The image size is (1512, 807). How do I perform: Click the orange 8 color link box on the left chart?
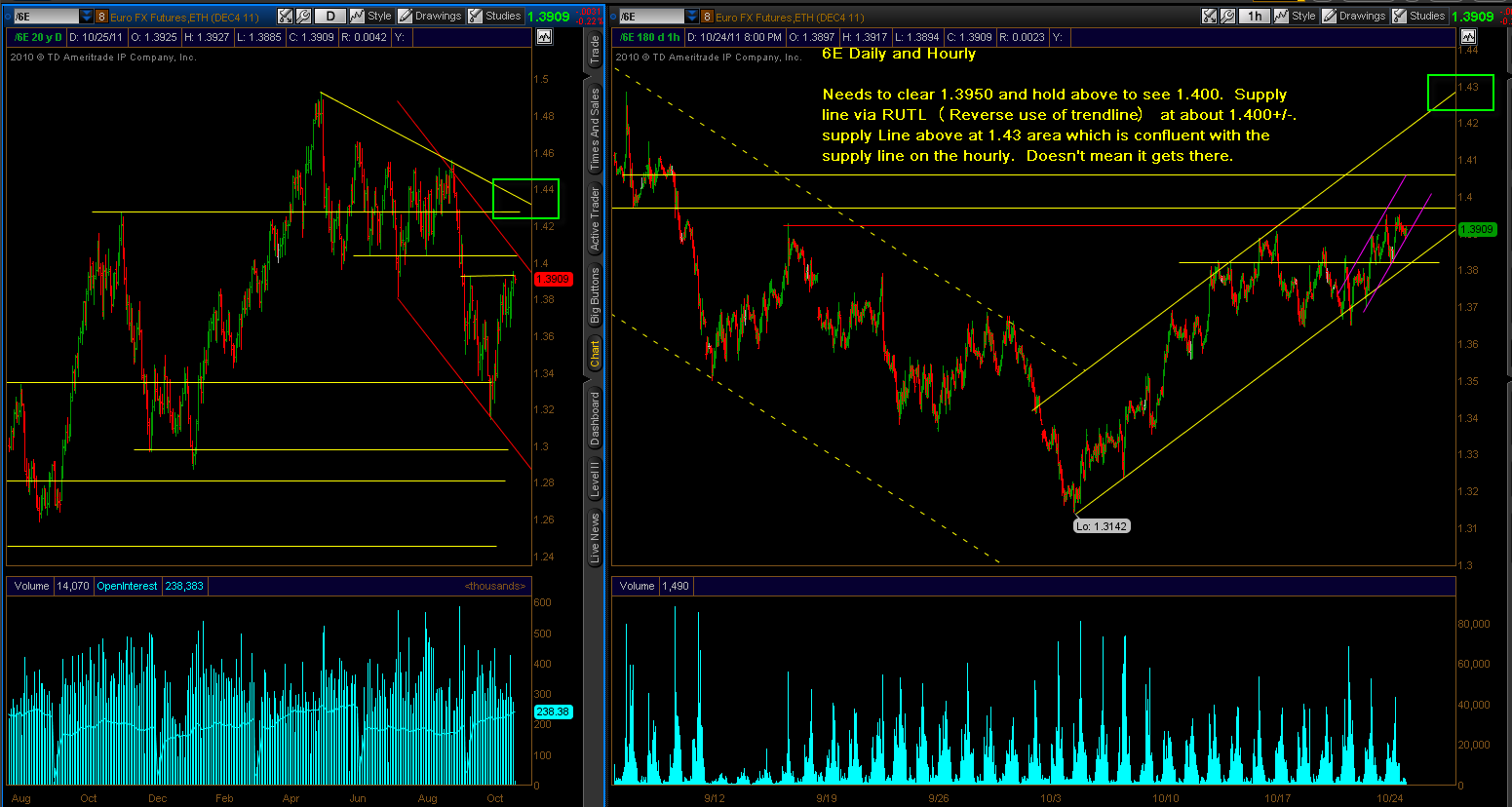coord(101,17)
